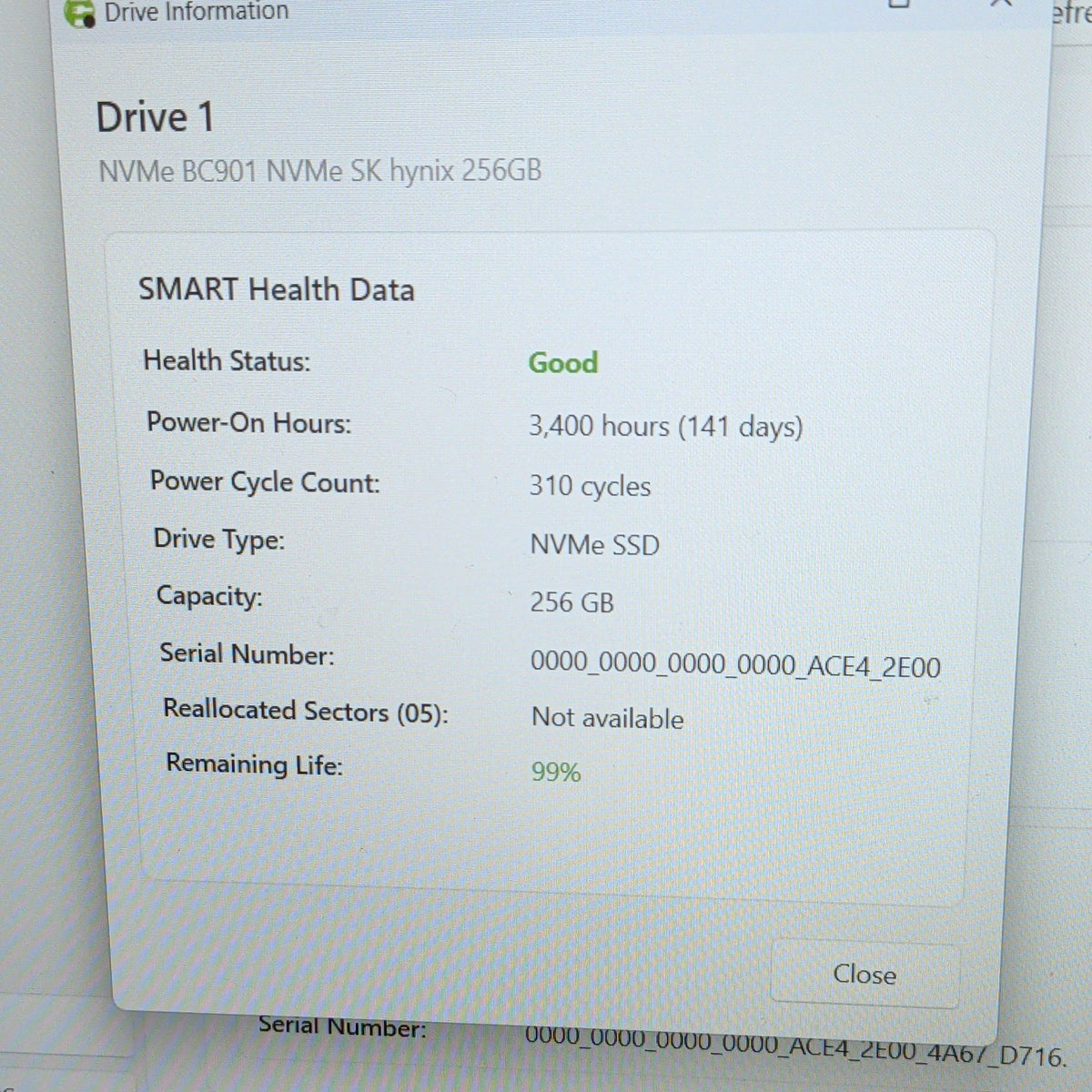Click the 'Serial Number:' label in background window
1092x1092 pixels.
342,1026
